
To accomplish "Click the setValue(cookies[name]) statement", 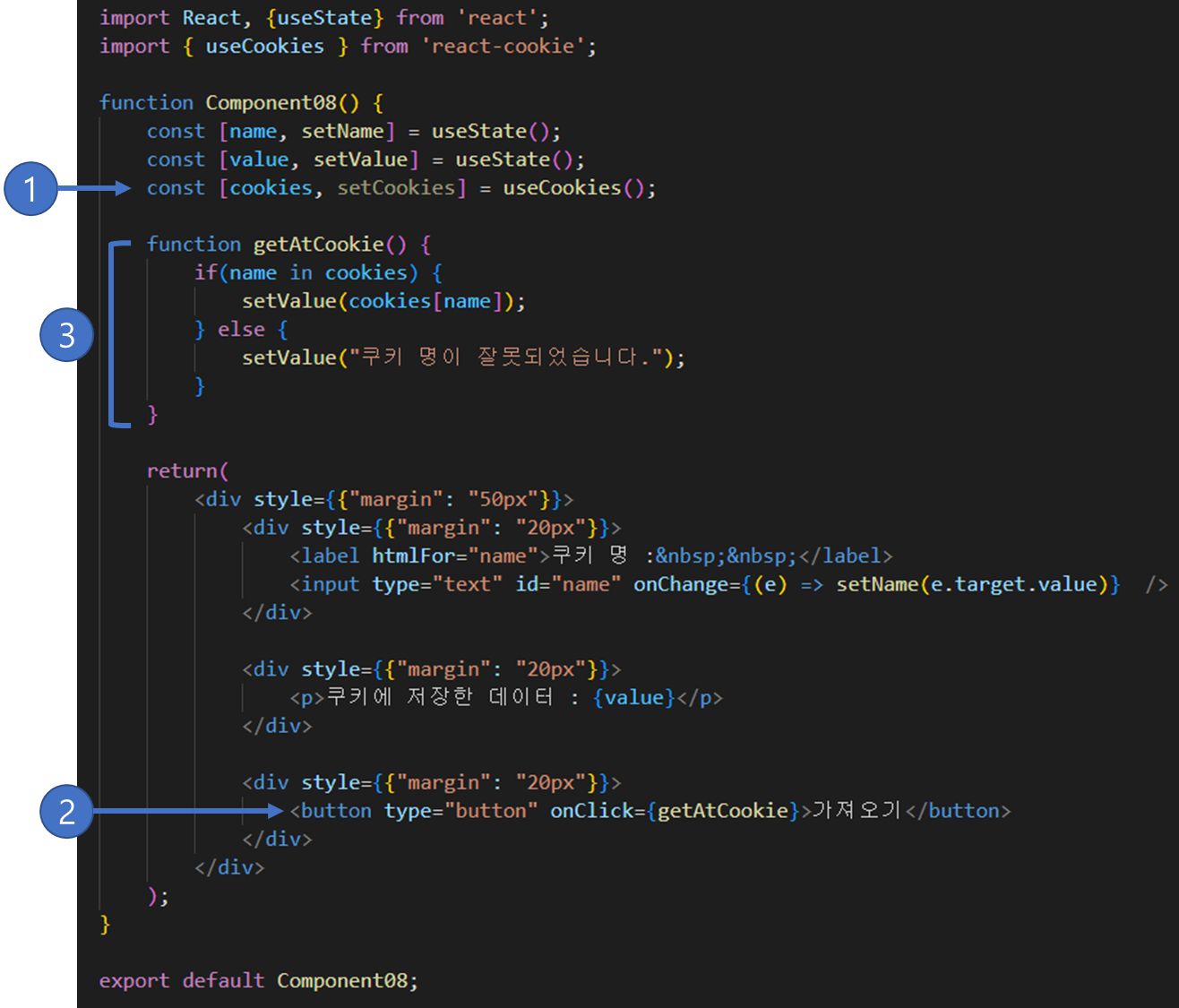I will (x=383, y=301).
